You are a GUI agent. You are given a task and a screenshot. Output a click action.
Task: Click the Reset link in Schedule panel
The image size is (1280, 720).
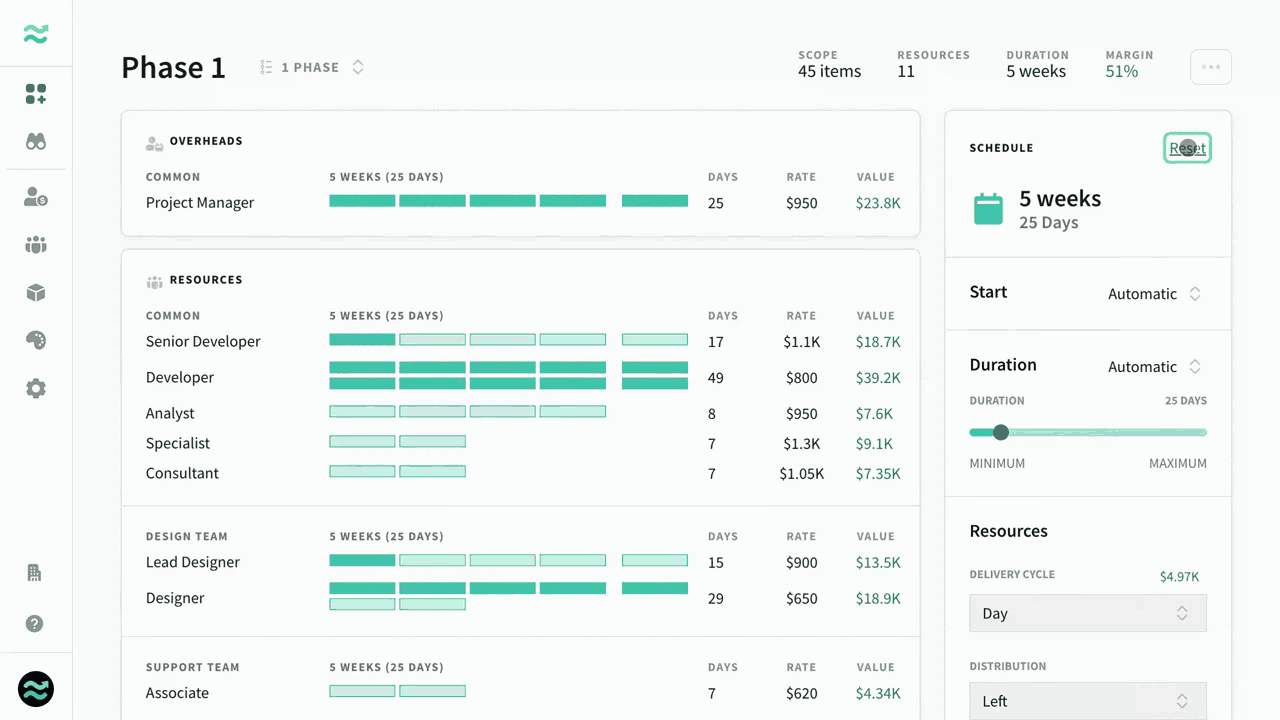point(1187,148)
